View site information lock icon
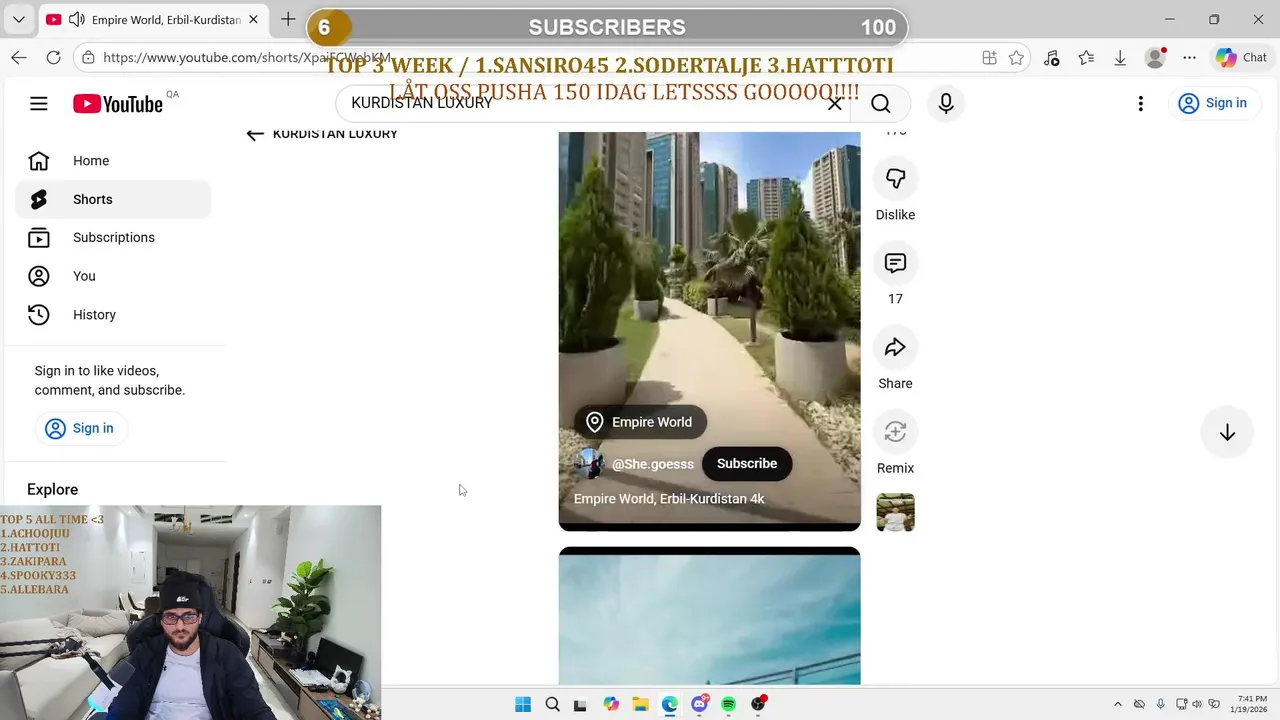The image size is (1280, 720). [x=89, y=58]
